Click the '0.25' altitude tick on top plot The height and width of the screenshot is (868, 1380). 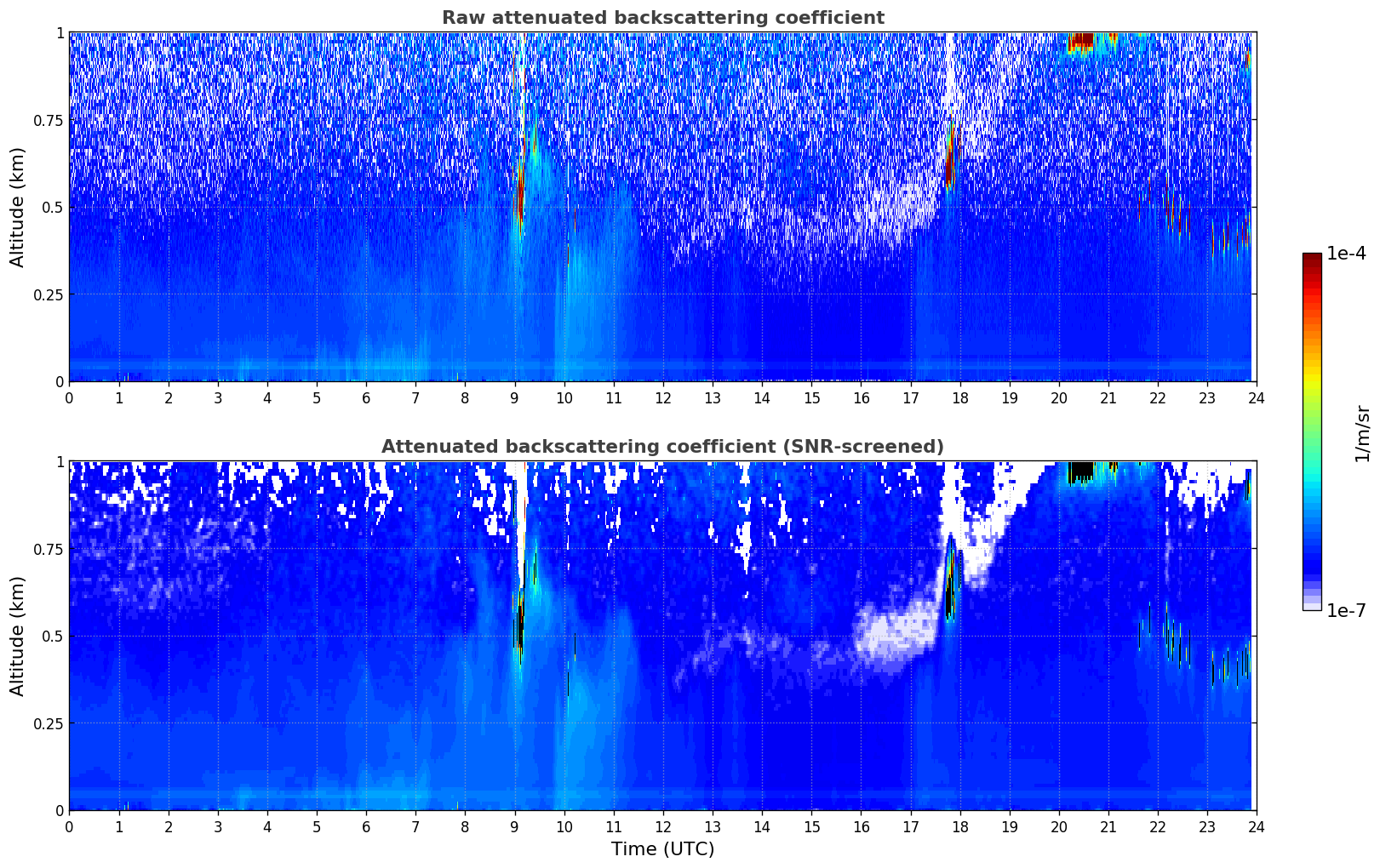click(48, 294)
